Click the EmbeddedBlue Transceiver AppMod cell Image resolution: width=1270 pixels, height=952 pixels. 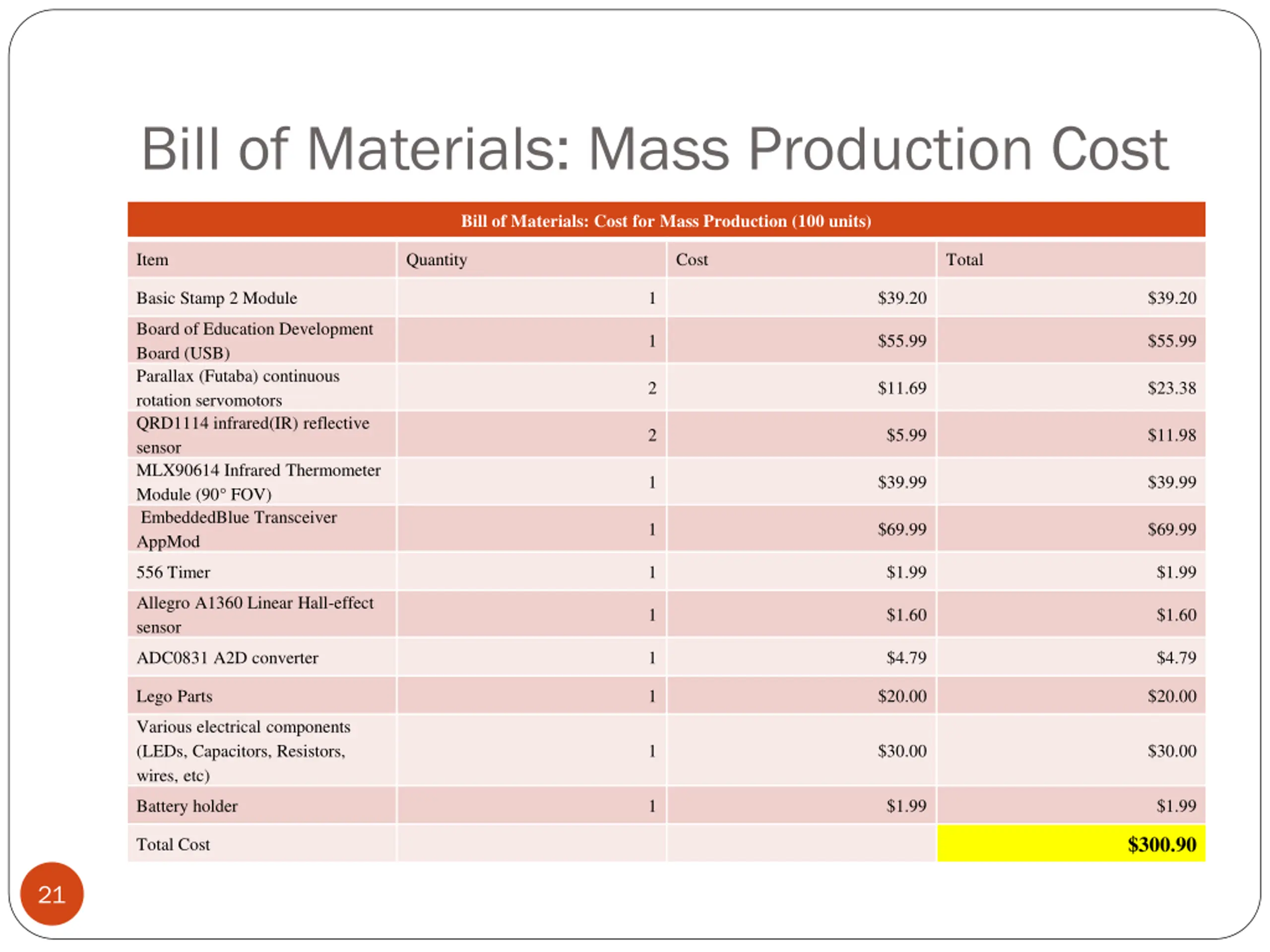click(x=262, y=529)
